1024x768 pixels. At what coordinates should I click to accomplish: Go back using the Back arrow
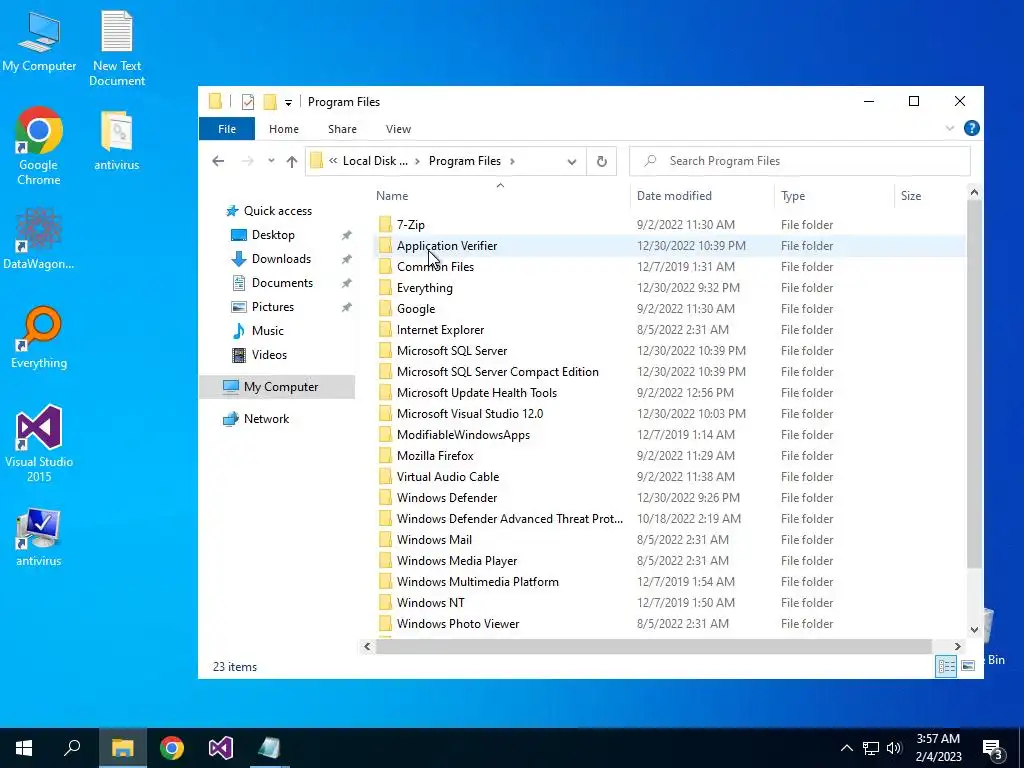[x=218, y=161]
